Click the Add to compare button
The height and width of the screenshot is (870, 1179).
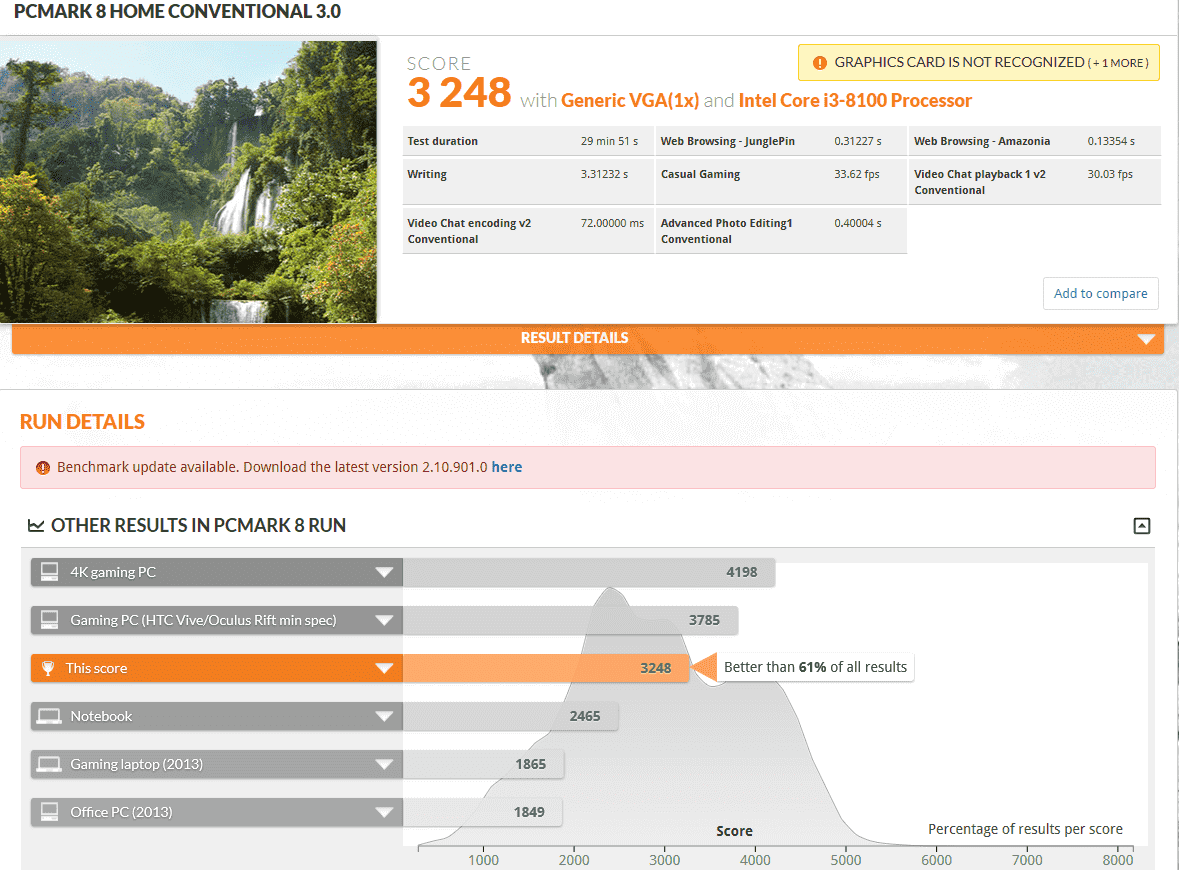click(1100, 294)
